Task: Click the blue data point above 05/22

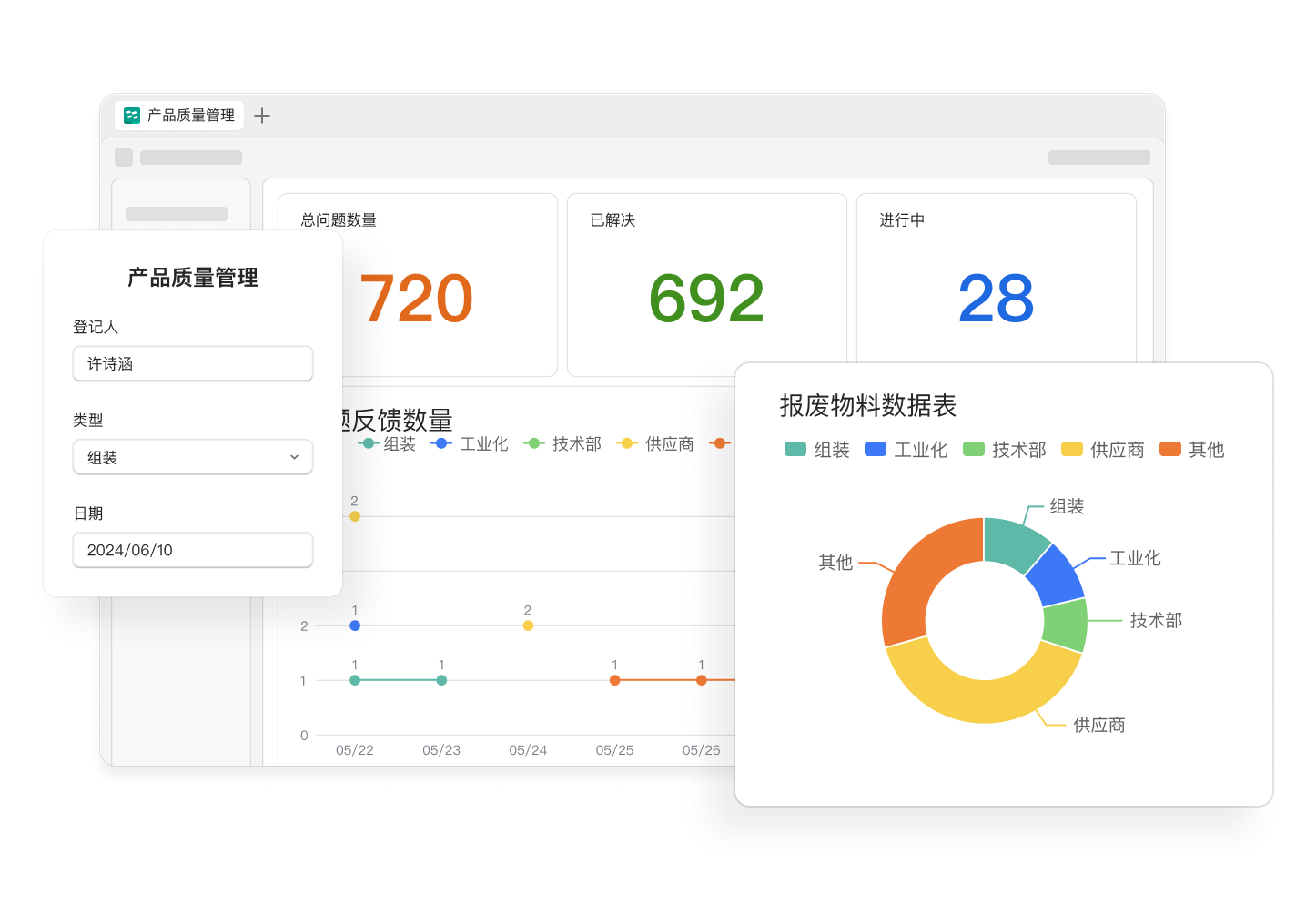Action: coord(355,625)
